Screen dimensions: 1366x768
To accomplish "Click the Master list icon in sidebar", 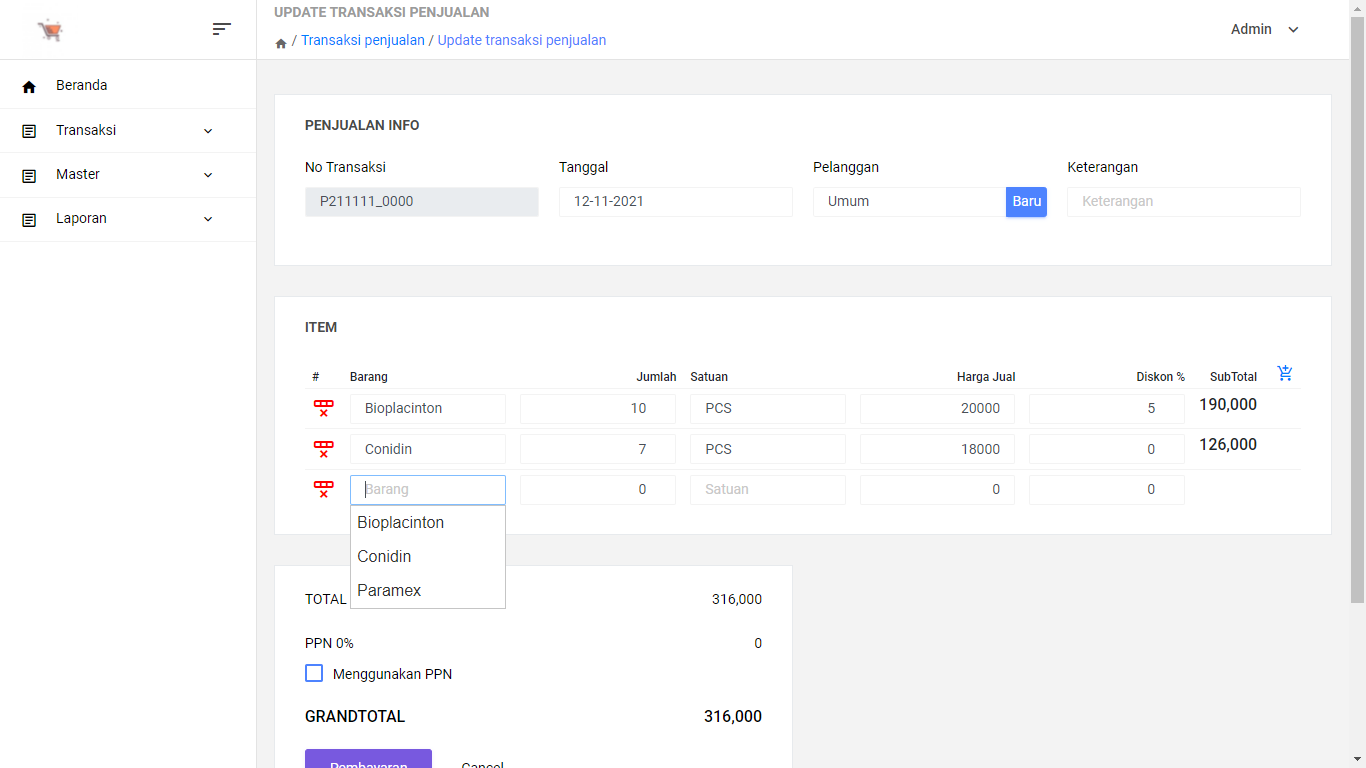I will pos(28,174).
